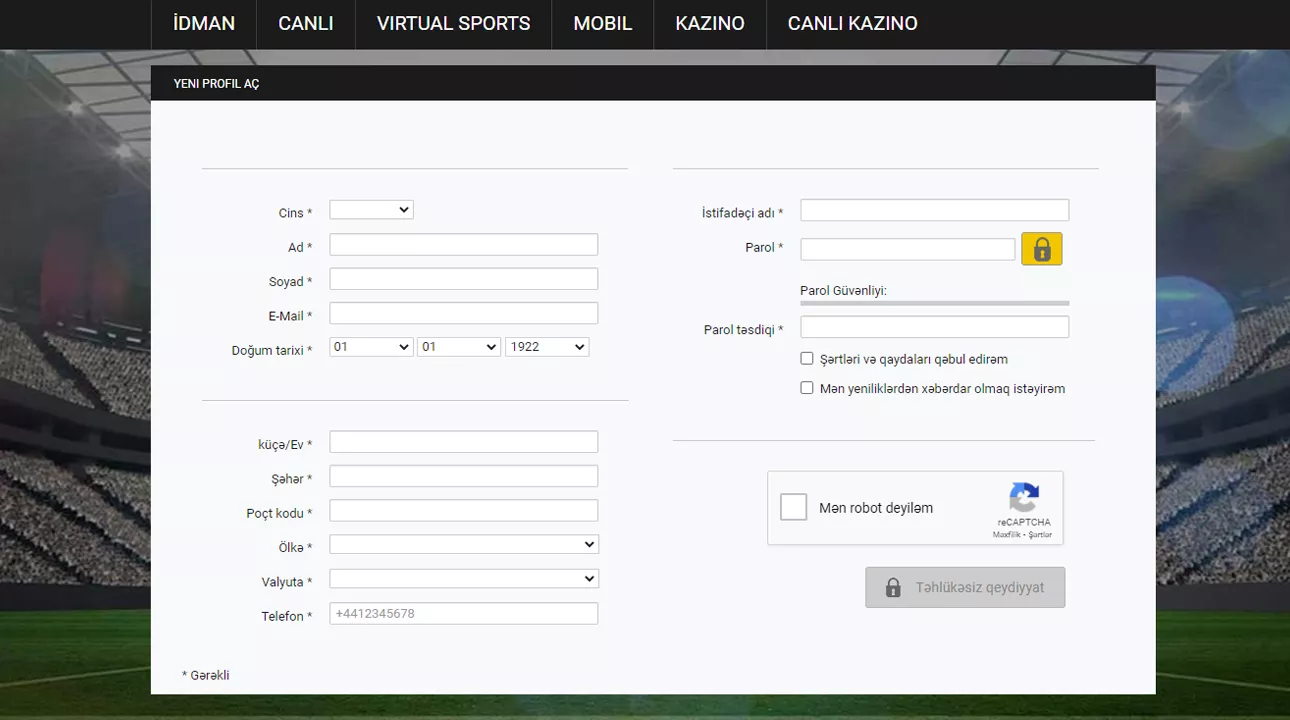Expand the birth year dropdown showing 1922

547,347
